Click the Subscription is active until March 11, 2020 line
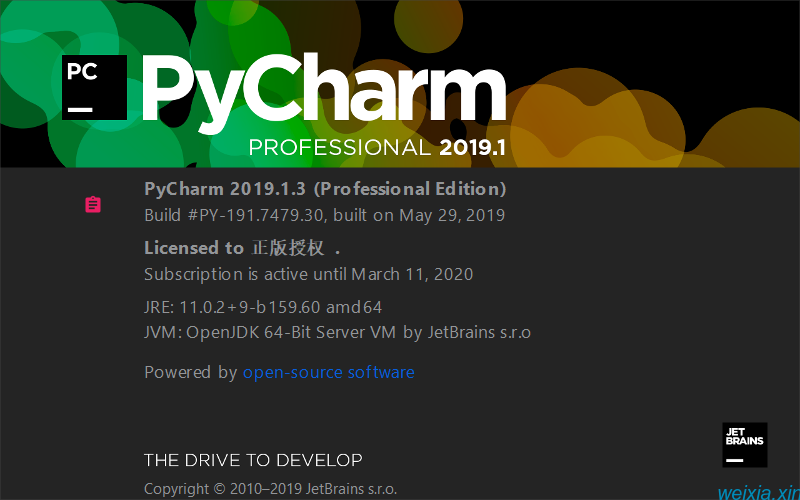The height and width of the screenshot is (500, 800). (x=309, y=274)
